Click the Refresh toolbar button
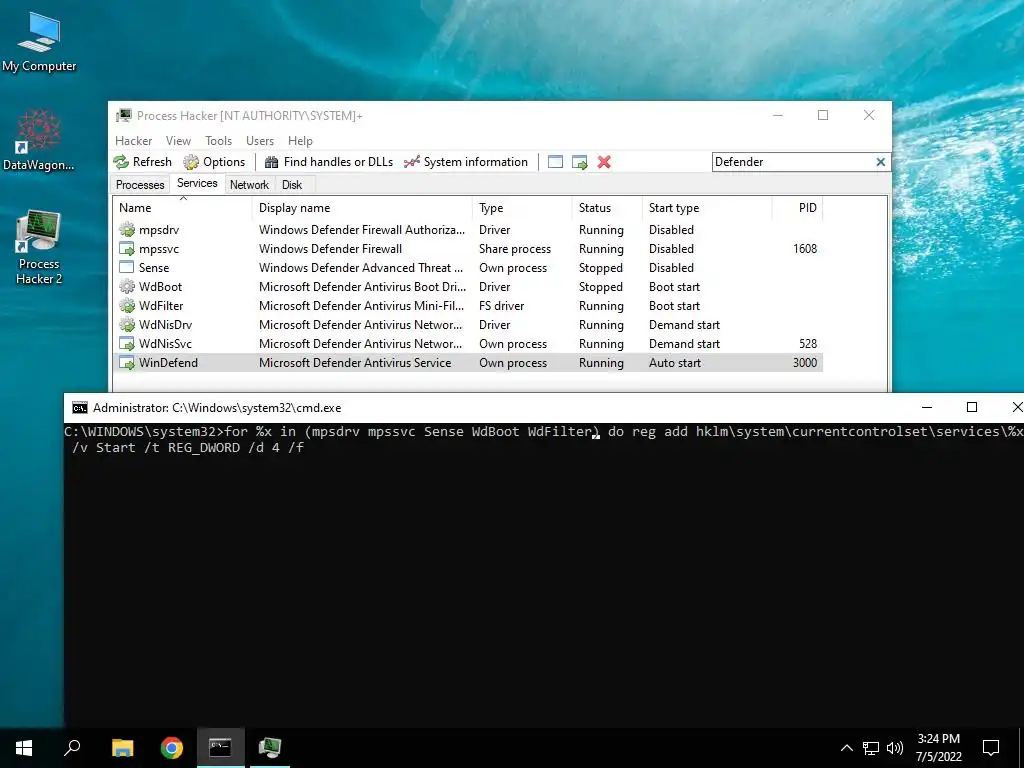The image size is (1024, 768). (142, 162)
